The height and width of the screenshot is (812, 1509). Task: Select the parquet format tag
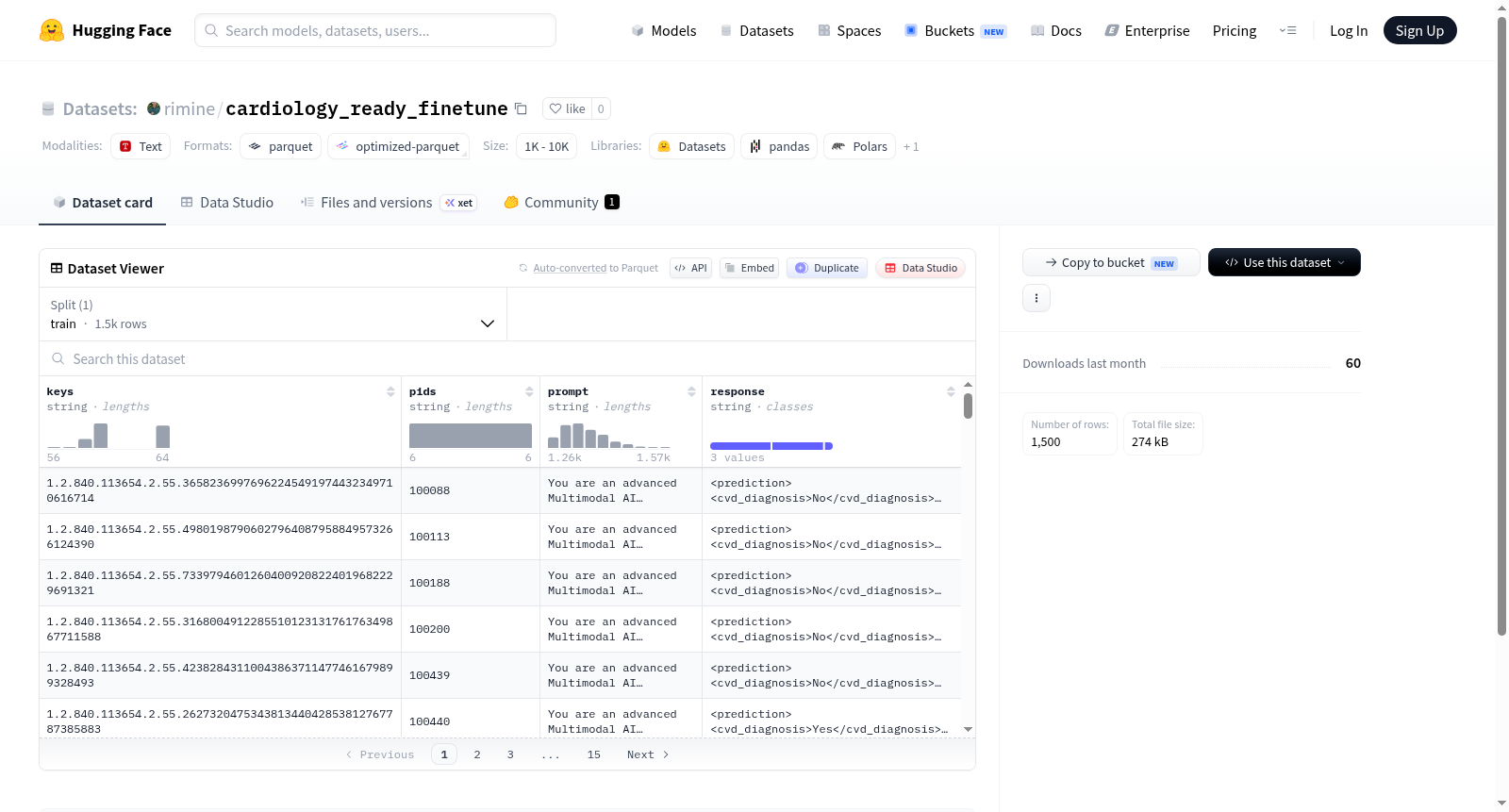[x=281, y=146]
